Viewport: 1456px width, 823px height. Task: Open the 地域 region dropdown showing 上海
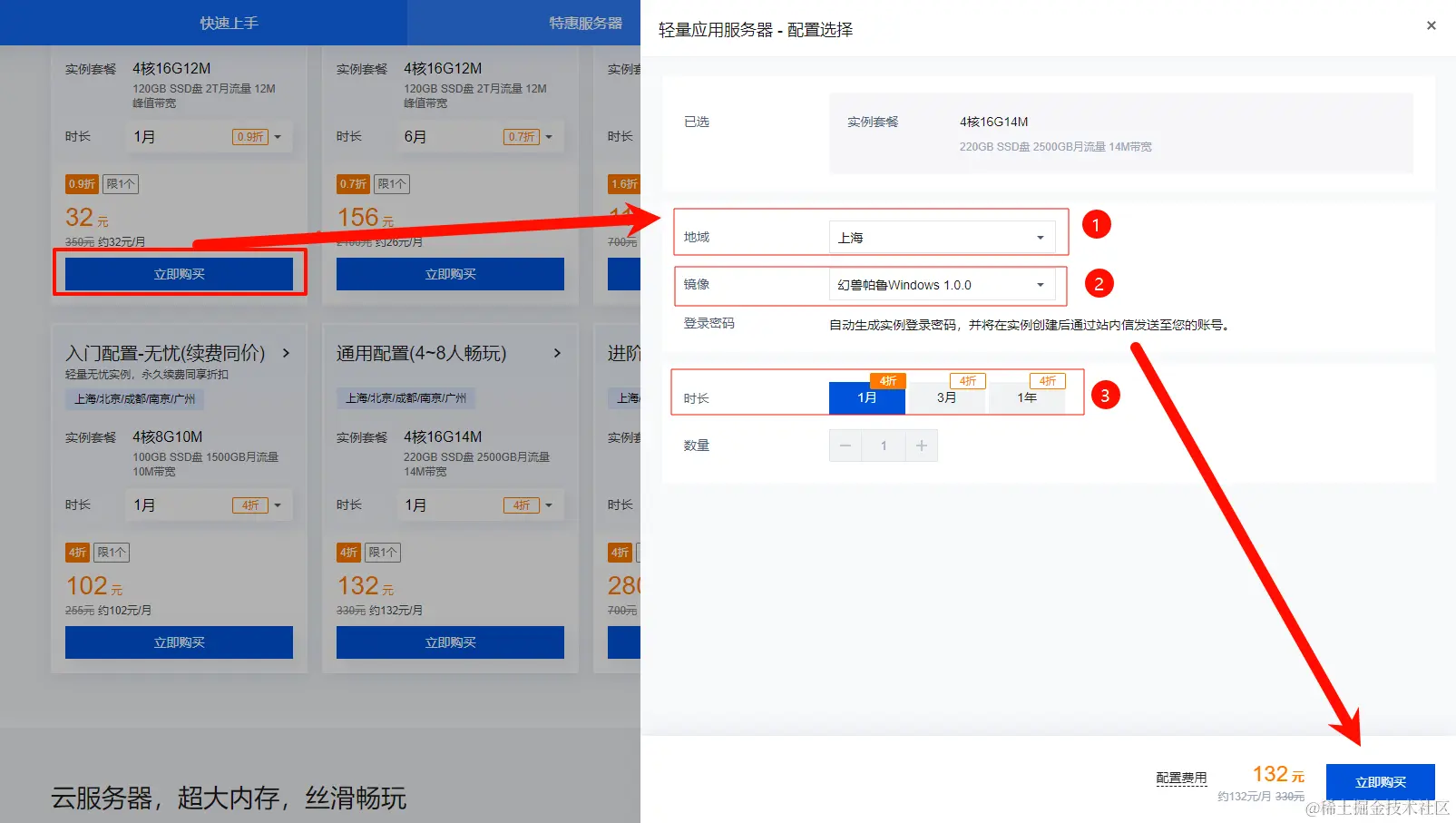[942, 238]
